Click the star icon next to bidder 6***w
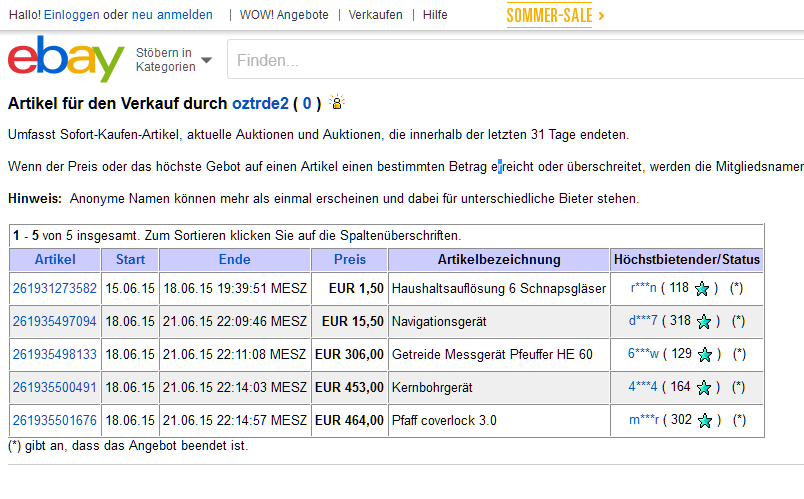This screenshot has width=804, height=499. tap(703, 355)
